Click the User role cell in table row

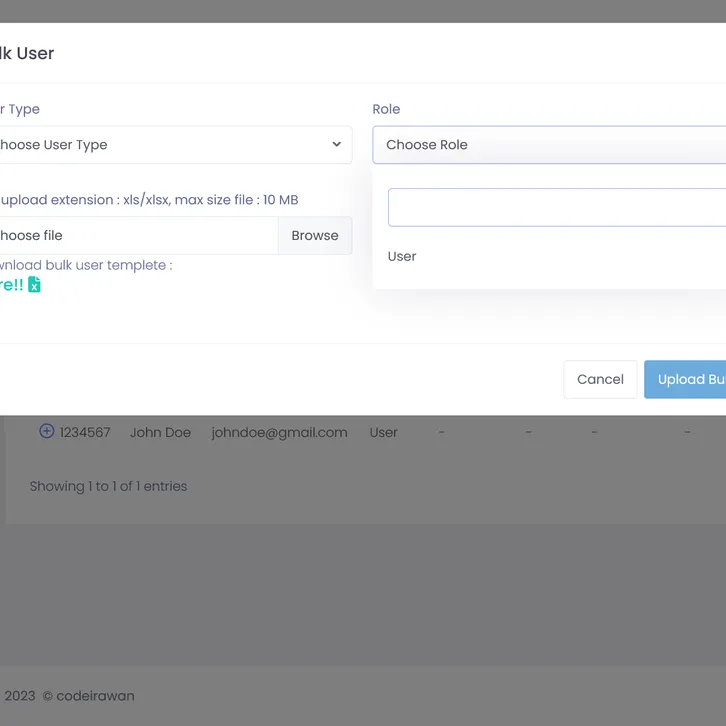(x=383, y=433)
